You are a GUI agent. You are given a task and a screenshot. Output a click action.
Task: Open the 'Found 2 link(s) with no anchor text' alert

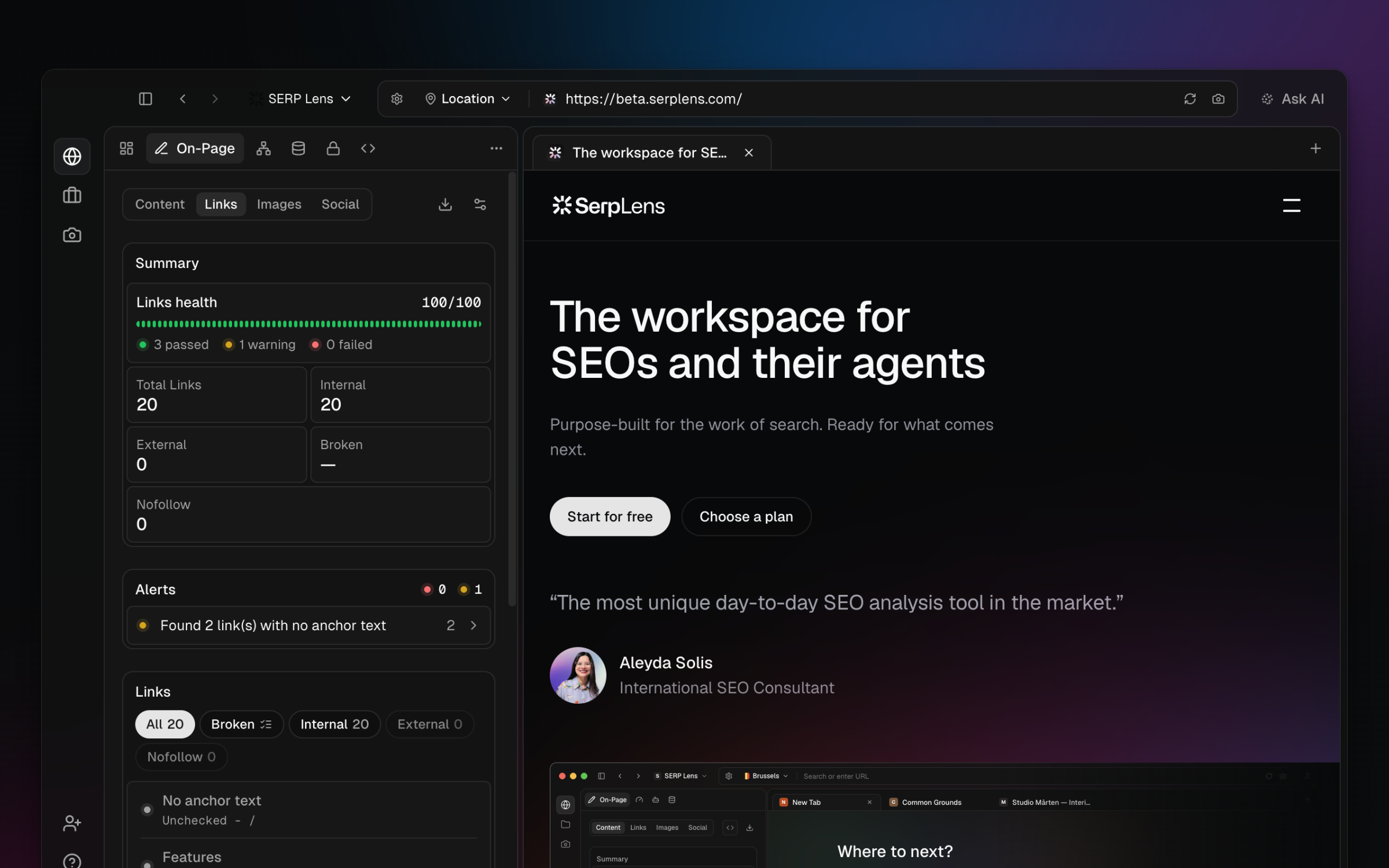[309, 626]
